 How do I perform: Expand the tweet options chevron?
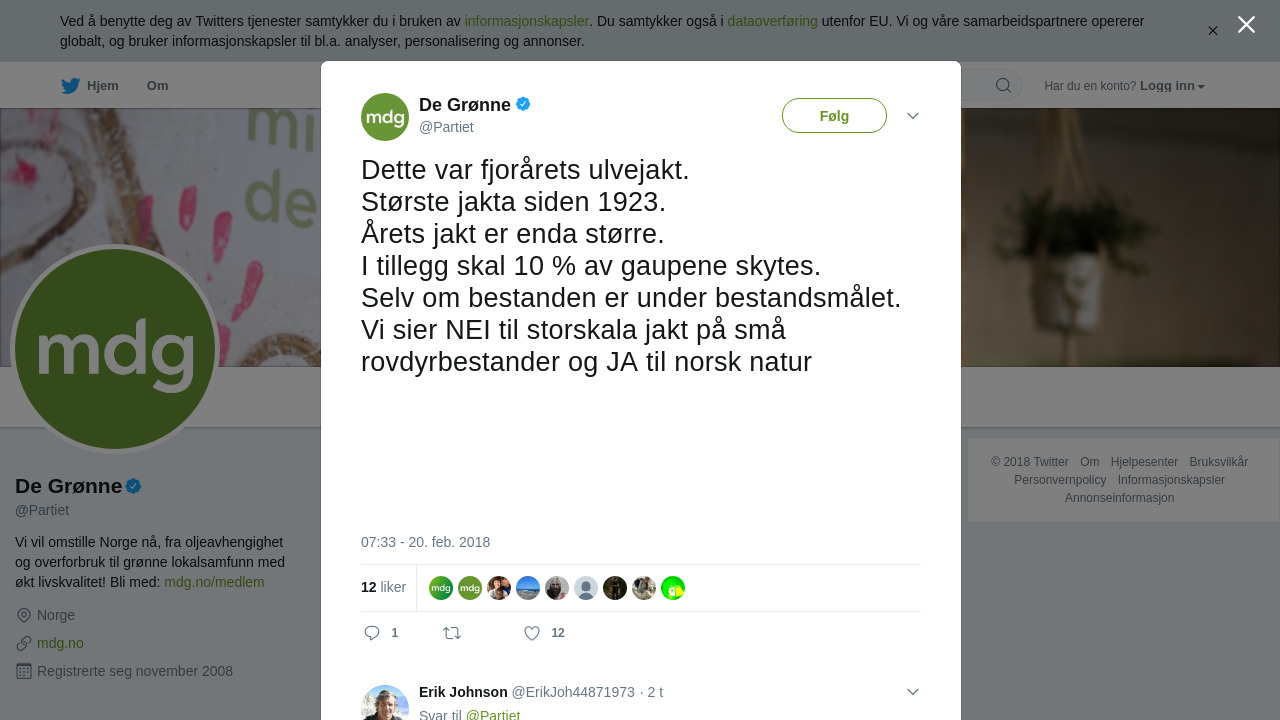tap(913, 116)
